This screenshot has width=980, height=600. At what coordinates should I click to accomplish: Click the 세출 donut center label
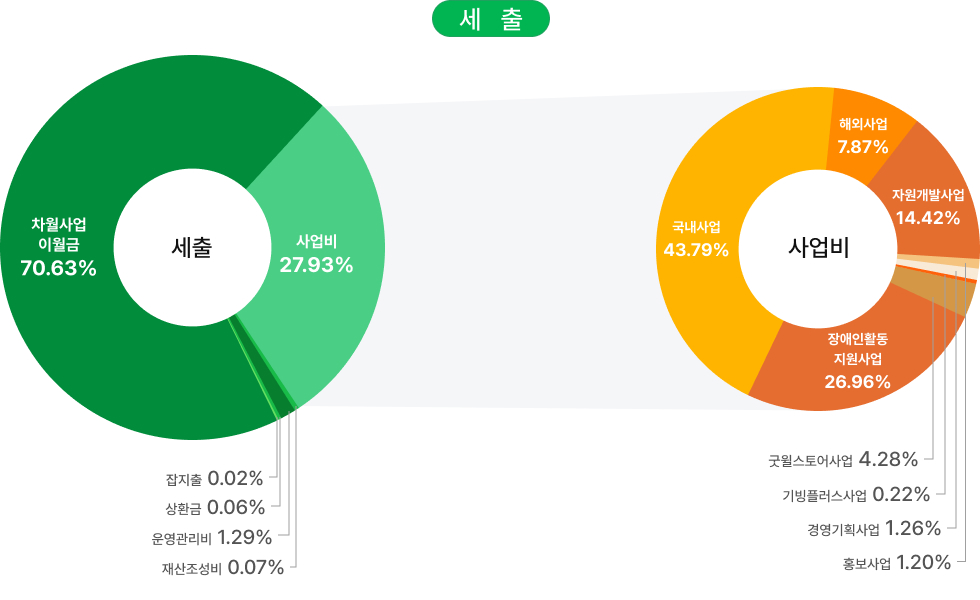192,247
